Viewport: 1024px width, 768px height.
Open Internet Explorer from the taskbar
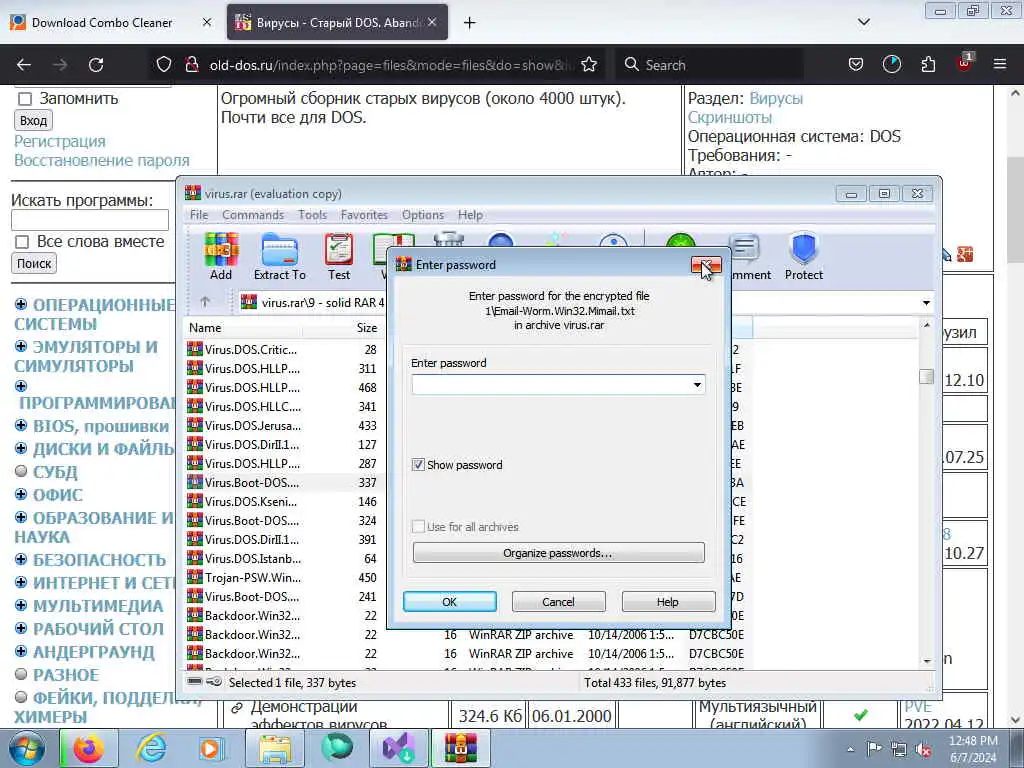pos(151,748)
